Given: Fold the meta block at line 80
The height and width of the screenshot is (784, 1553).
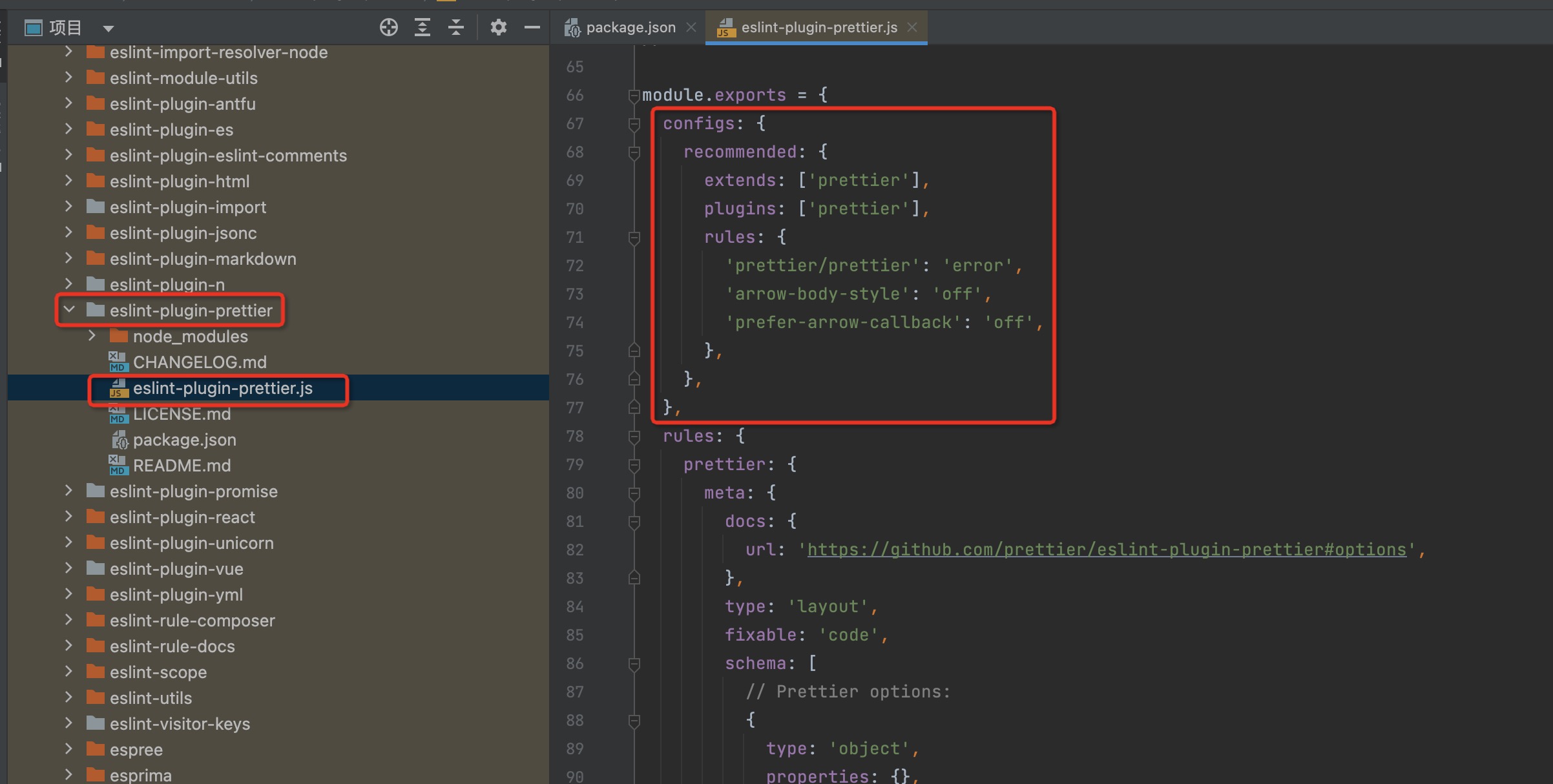Looking at the screenshot, I should pyautogui.click(x=634, y=493).
